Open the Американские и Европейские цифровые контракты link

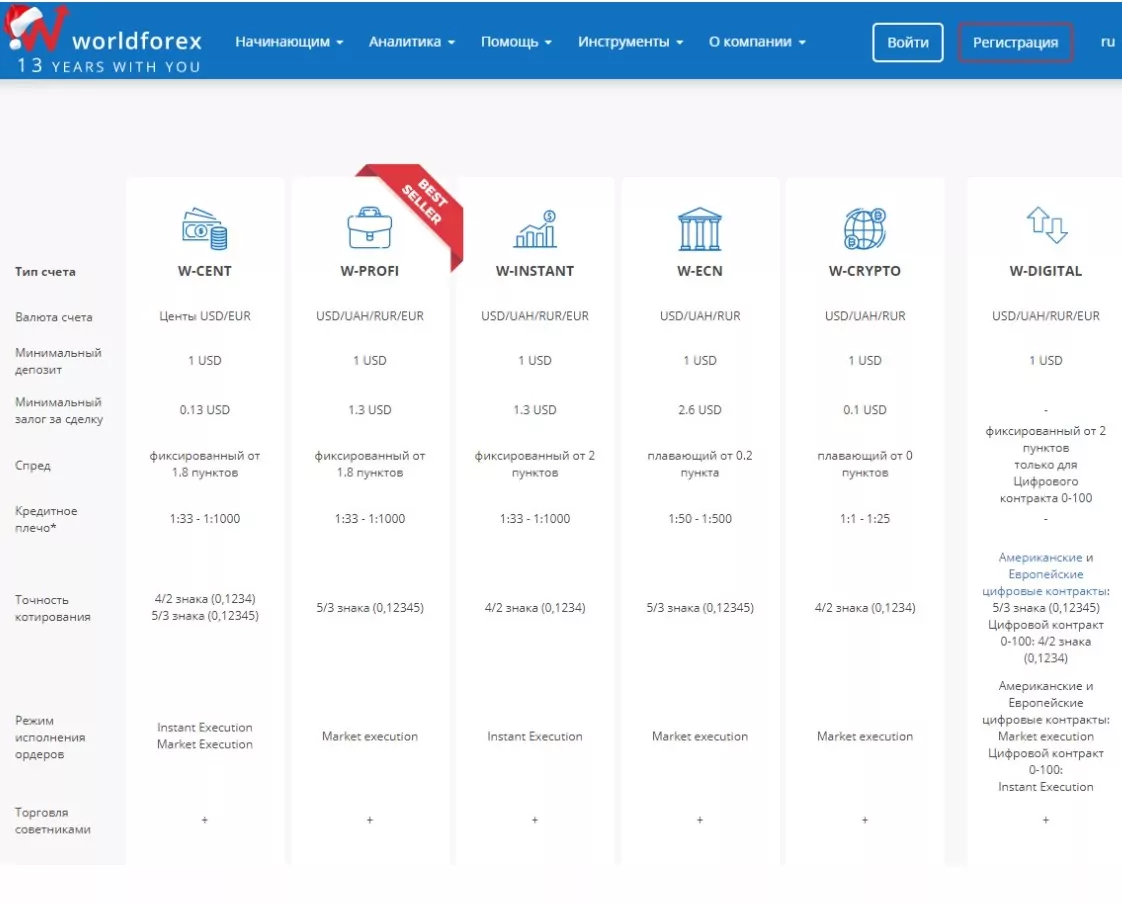point(1045,574)
